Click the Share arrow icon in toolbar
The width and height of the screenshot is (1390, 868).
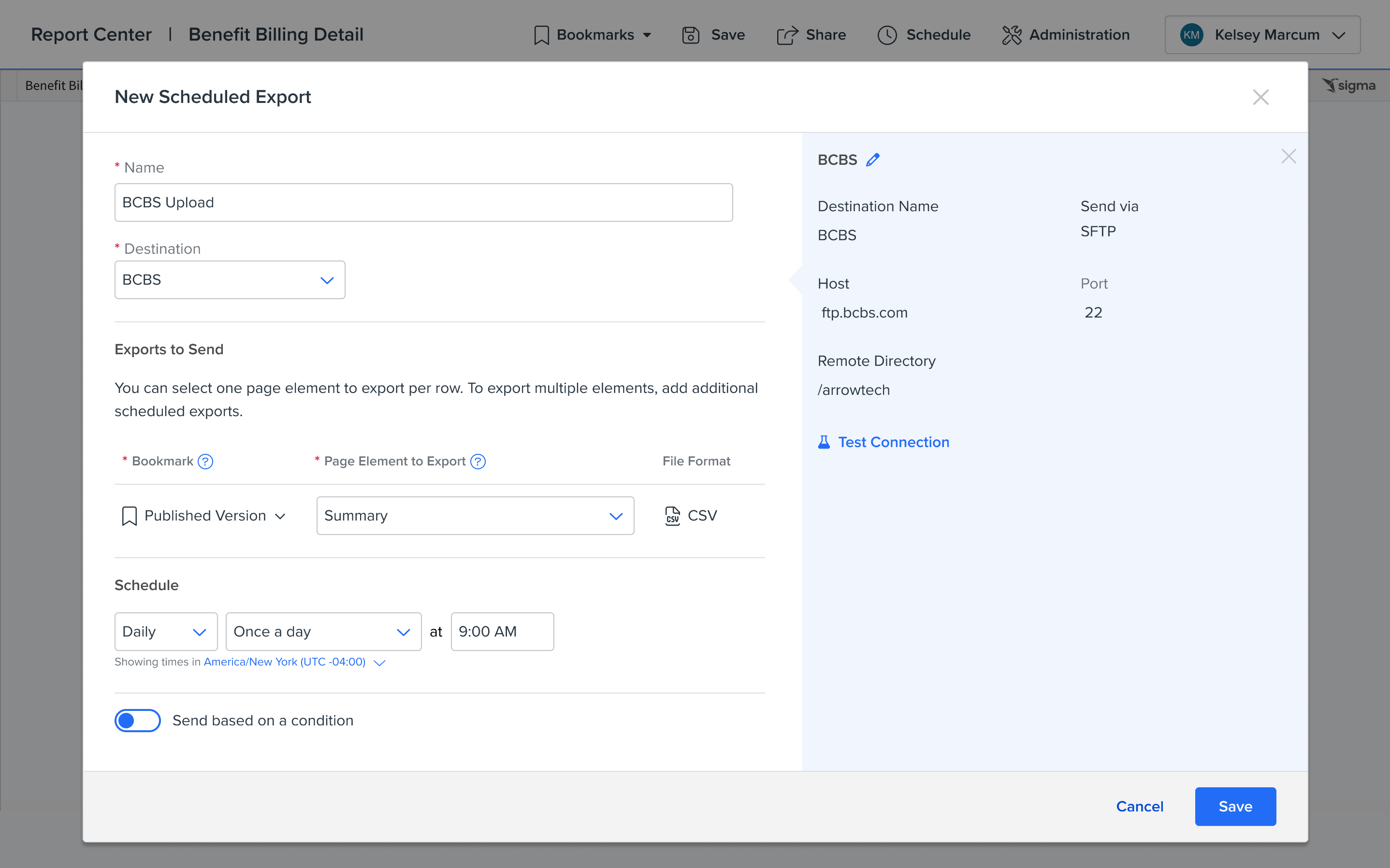click(787, 35)
